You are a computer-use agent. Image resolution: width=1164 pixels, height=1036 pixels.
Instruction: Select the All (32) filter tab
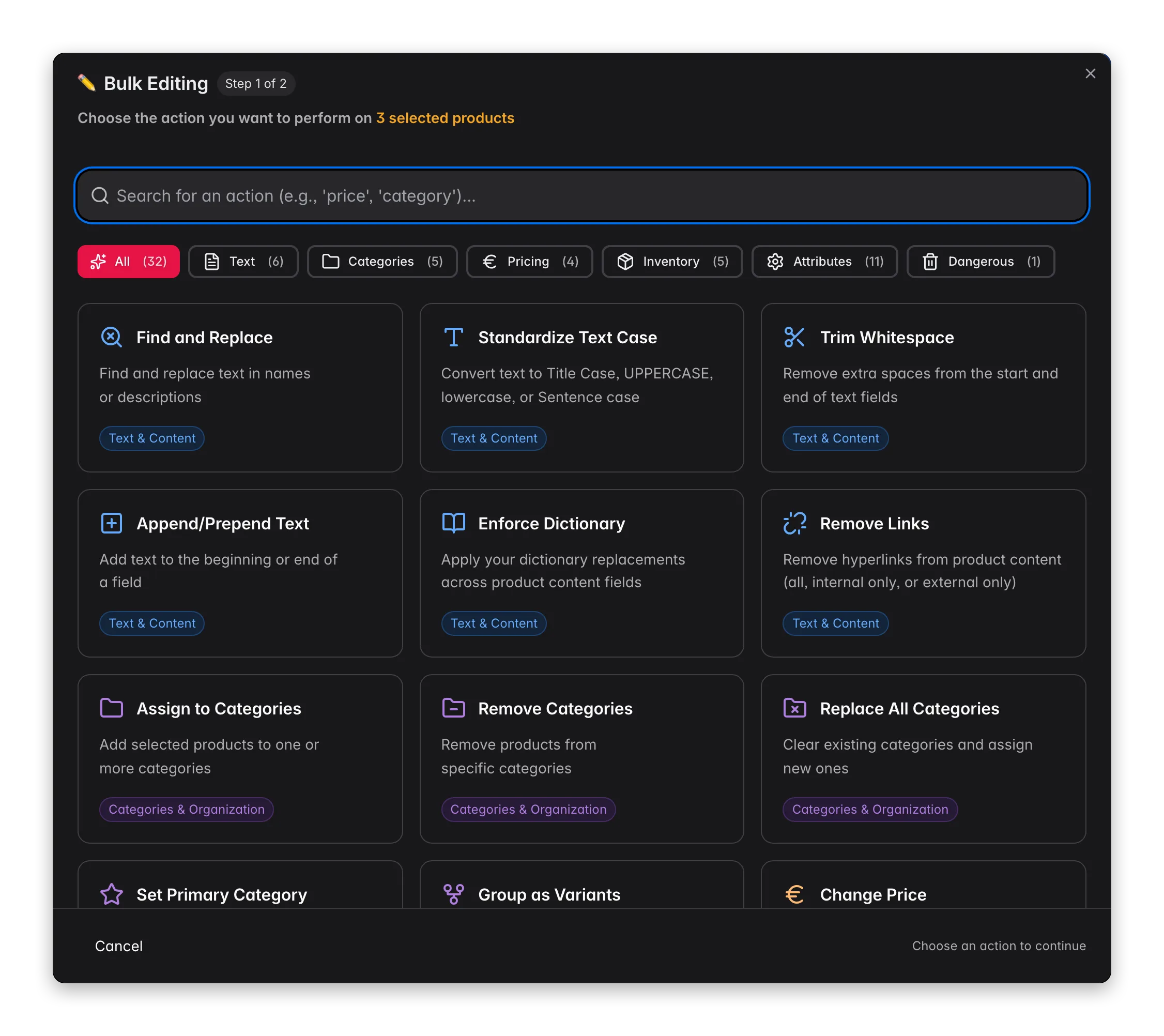[129, 262]
